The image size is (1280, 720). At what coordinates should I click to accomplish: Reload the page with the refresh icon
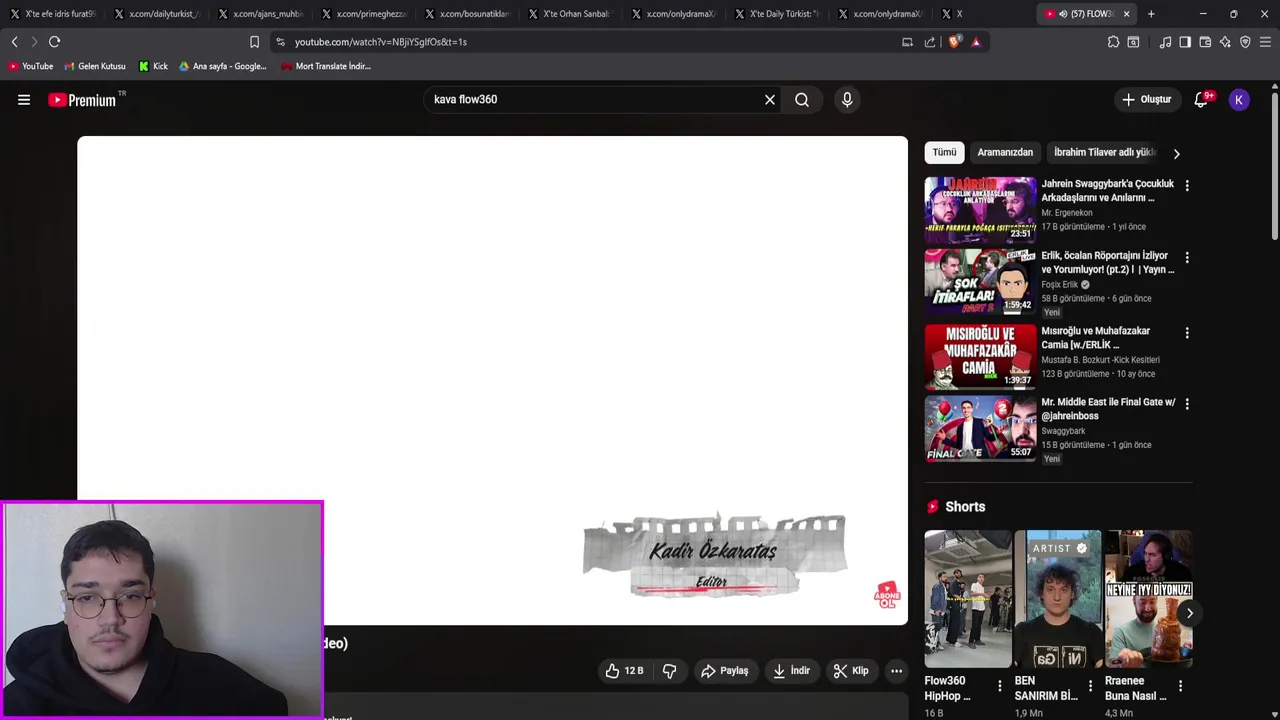(x=54, y=42)
